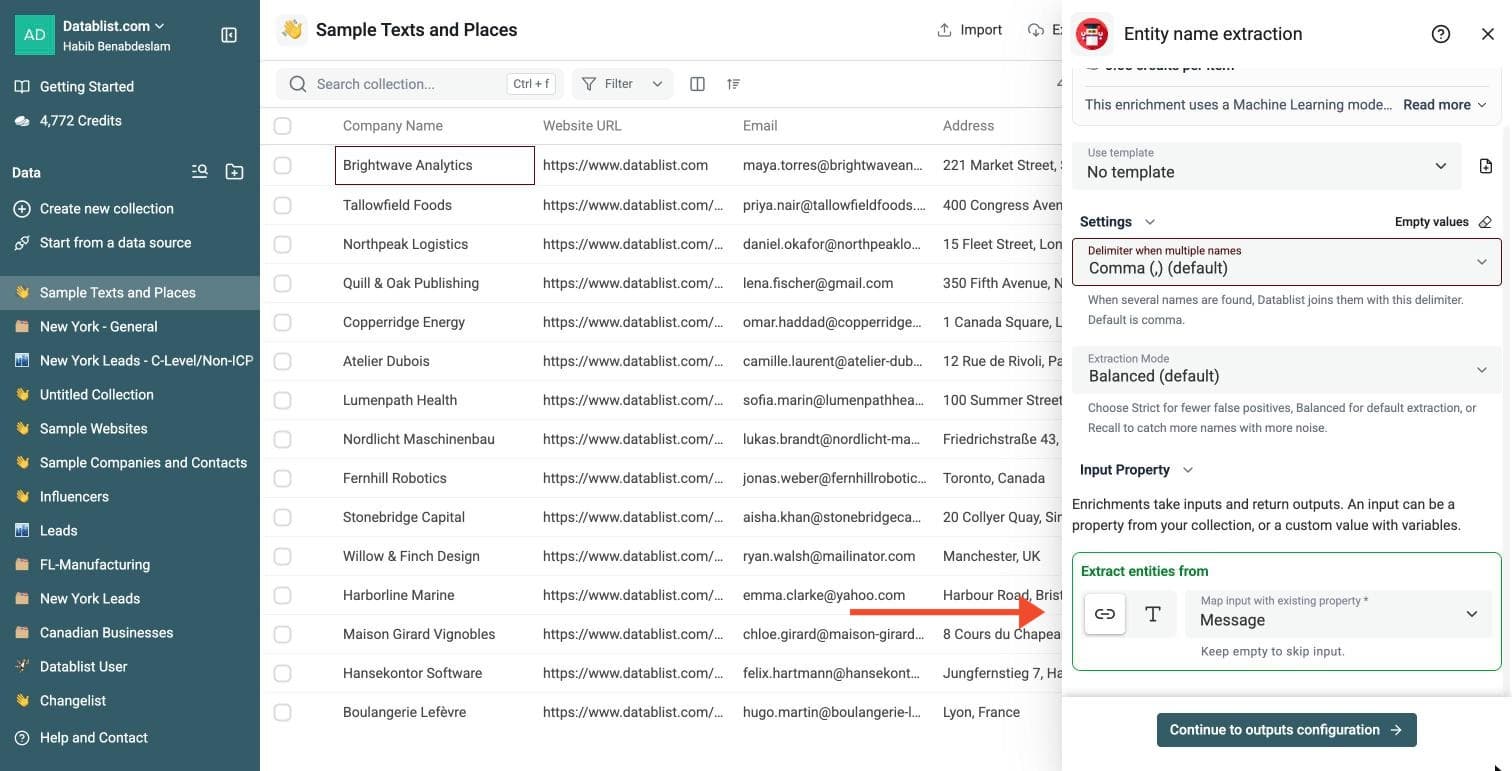Click the search-collections icon beside Data
The image size is (1512, 771).
pyautogui.click(x=200, y=172)
